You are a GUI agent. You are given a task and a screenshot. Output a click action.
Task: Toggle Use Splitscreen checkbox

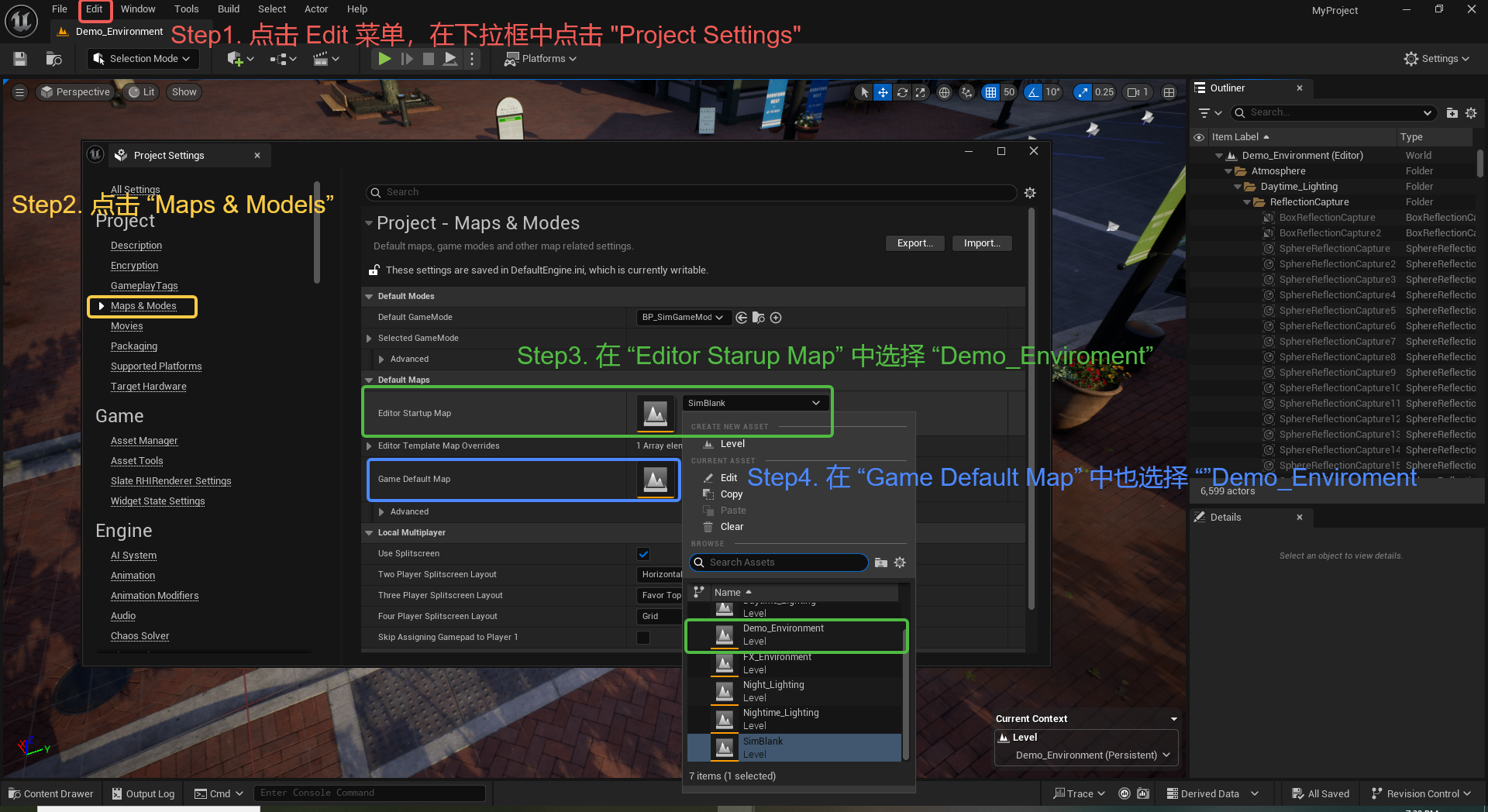[643, 554]
